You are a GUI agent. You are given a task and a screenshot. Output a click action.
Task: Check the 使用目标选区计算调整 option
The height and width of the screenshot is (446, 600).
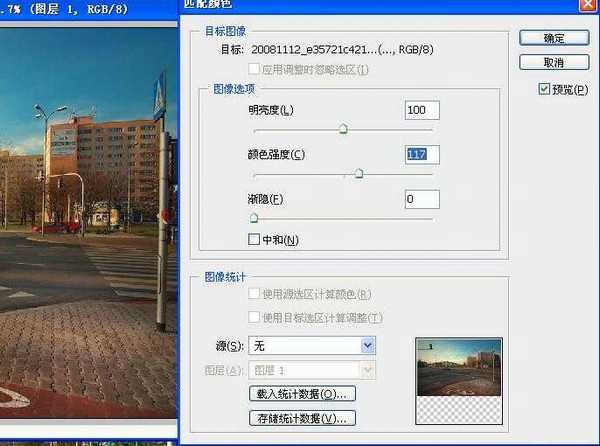254,317
